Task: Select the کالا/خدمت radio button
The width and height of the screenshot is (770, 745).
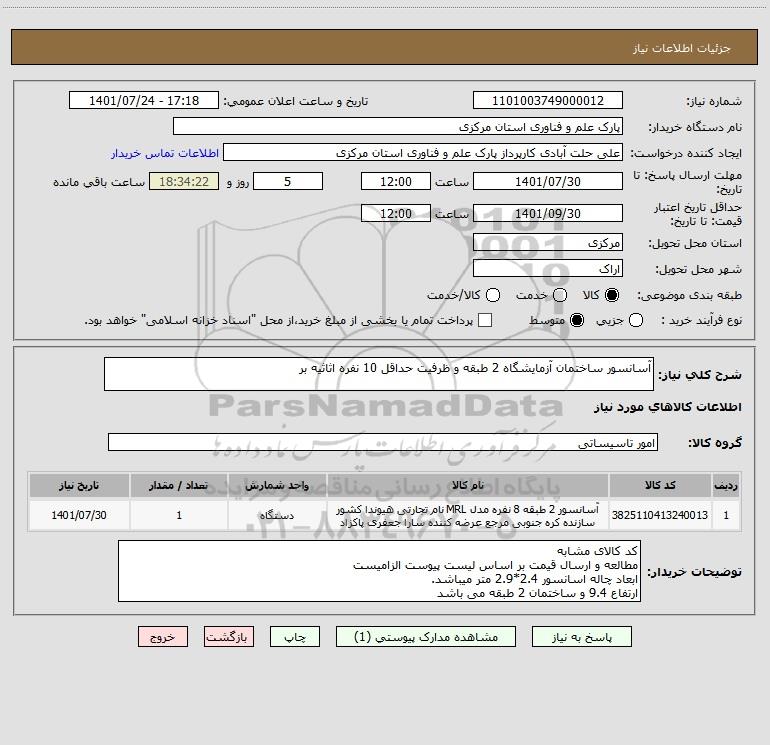Action: (493, 295)
